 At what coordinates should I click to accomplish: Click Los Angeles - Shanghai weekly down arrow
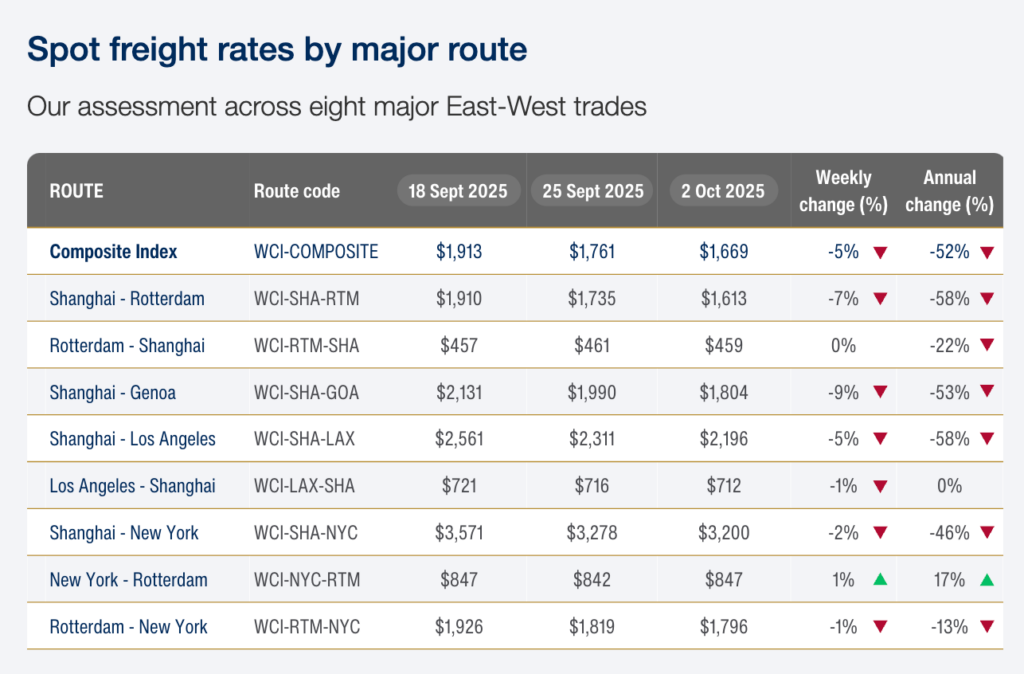coord(880,487)
